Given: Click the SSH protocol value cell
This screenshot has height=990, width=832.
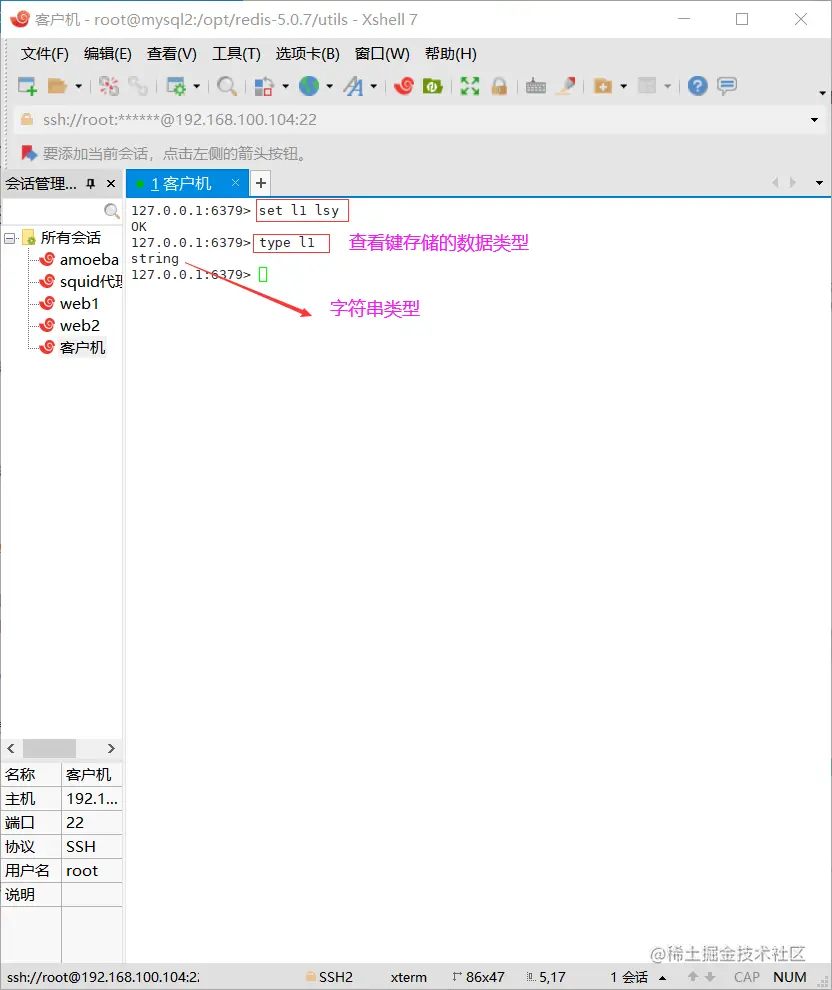Looking at the screenshot, I should (x=92, y=847).
